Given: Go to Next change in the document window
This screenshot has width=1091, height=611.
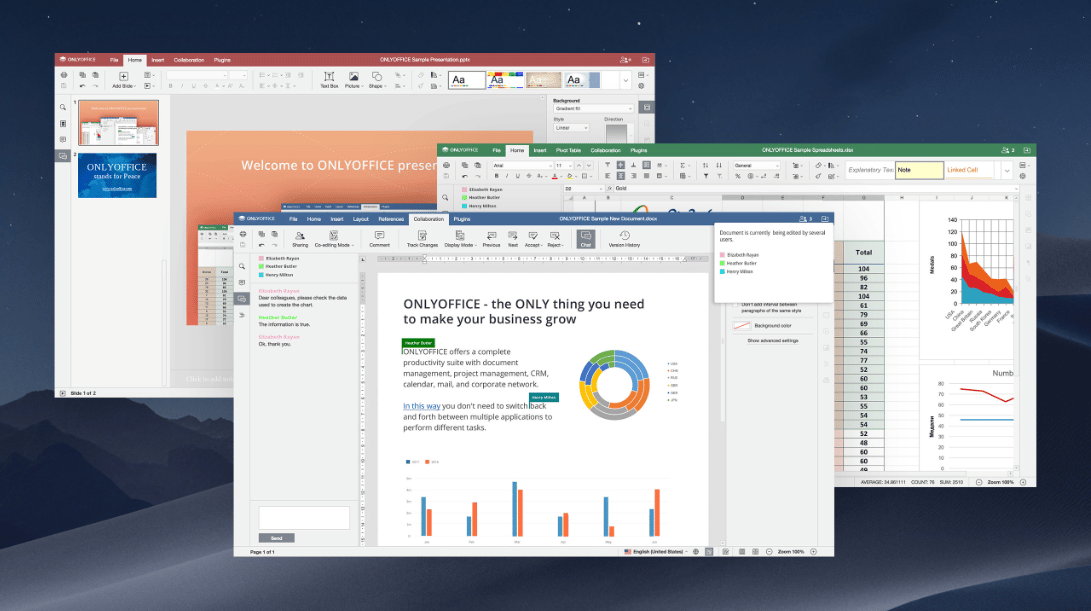Looking at the screenshot, I should tap(513, 239).
